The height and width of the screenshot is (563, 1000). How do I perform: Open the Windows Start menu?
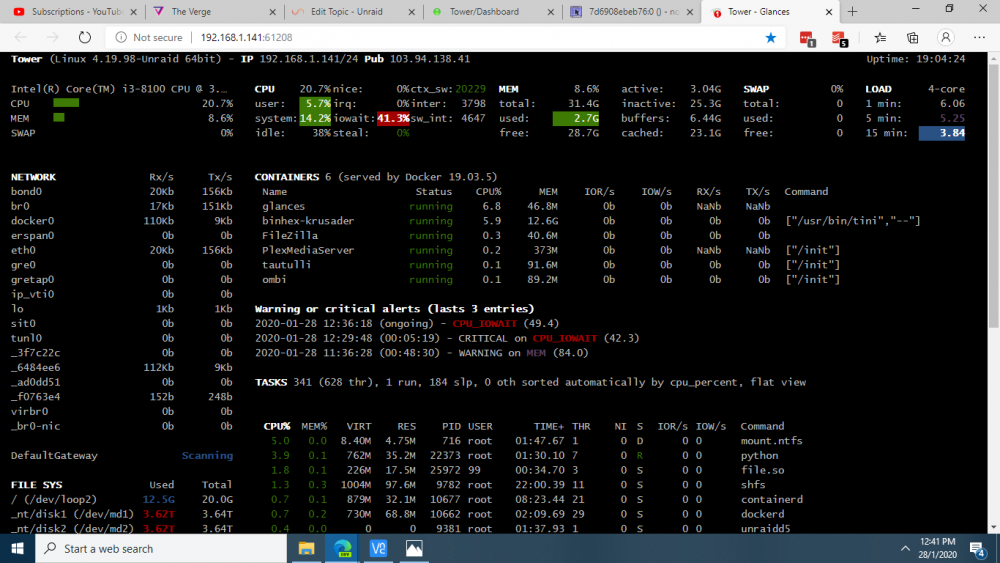click(17, 548)
